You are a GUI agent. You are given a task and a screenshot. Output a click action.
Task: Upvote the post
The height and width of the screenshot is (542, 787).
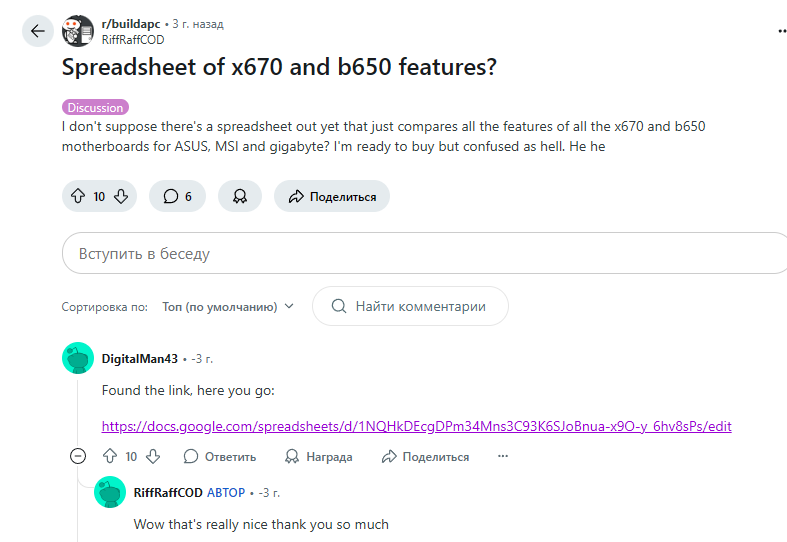[78, 196]
